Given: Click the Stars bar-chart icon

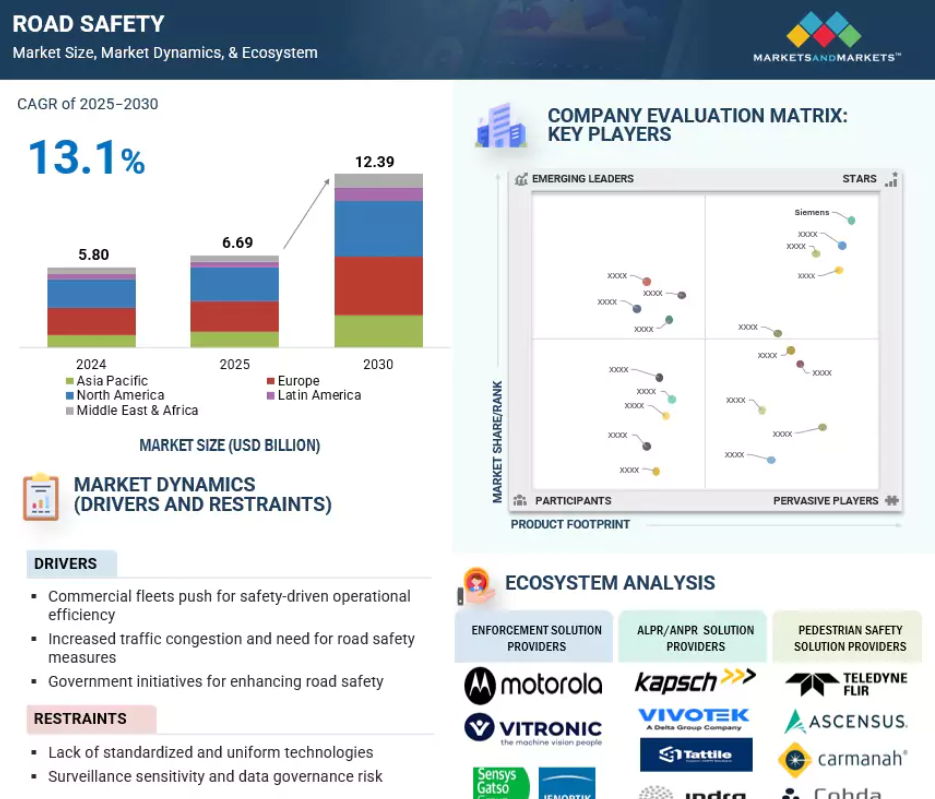Looking at the screenshot, I should click(891, 180).
